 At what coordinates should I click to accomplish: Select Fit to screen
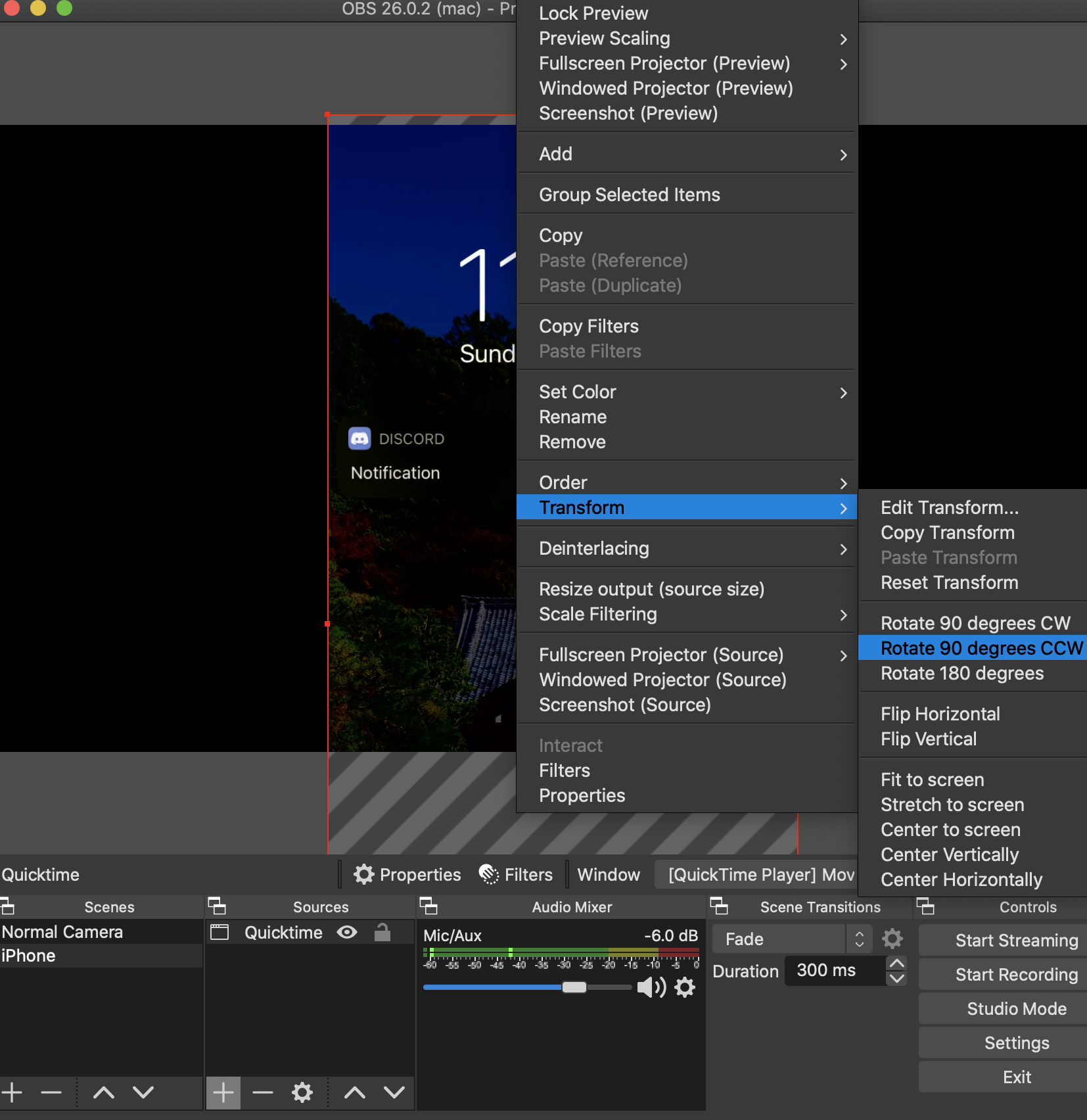point(973,780)
